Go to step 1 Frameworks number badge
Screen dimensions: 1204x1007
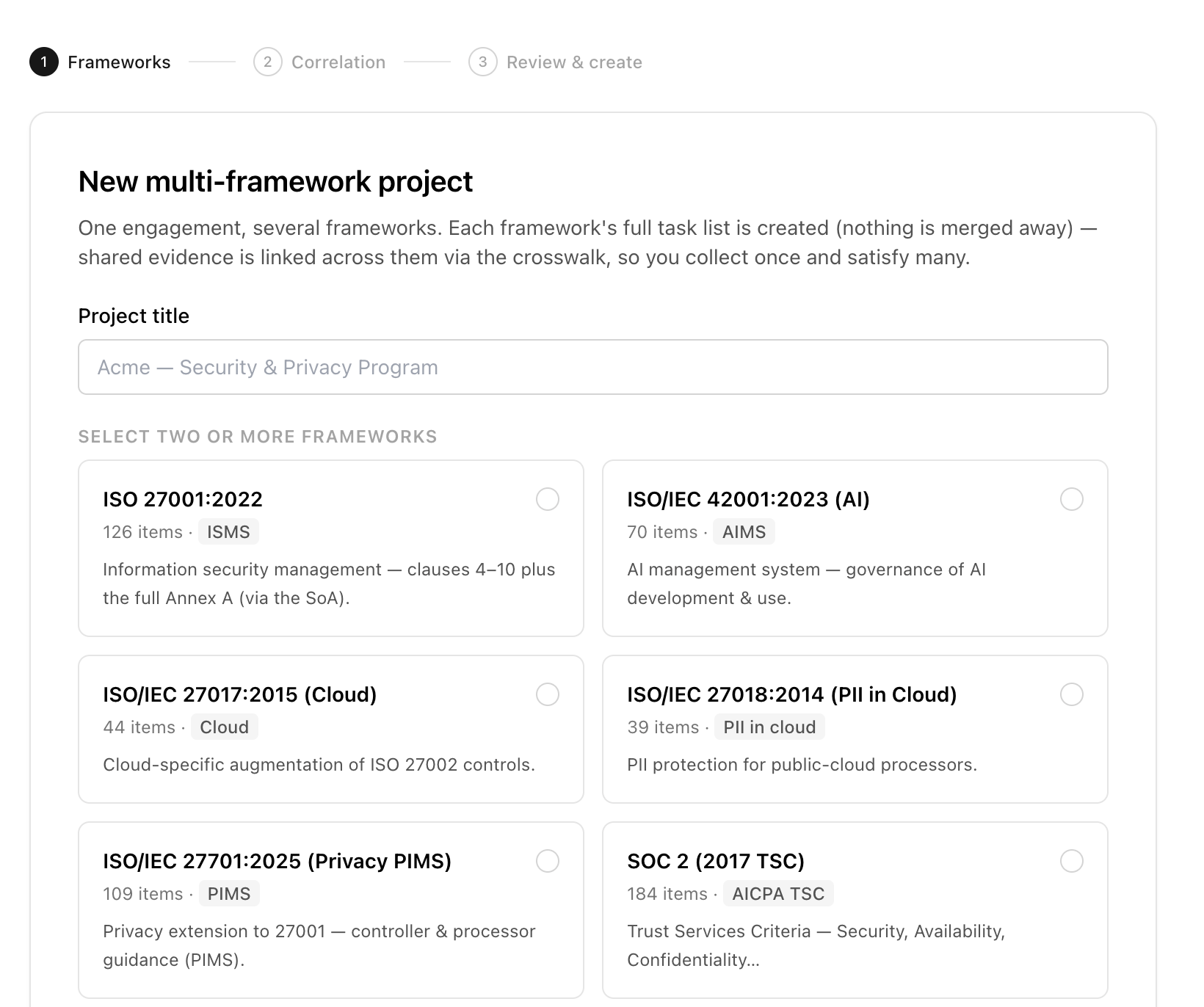coord(44,62)
